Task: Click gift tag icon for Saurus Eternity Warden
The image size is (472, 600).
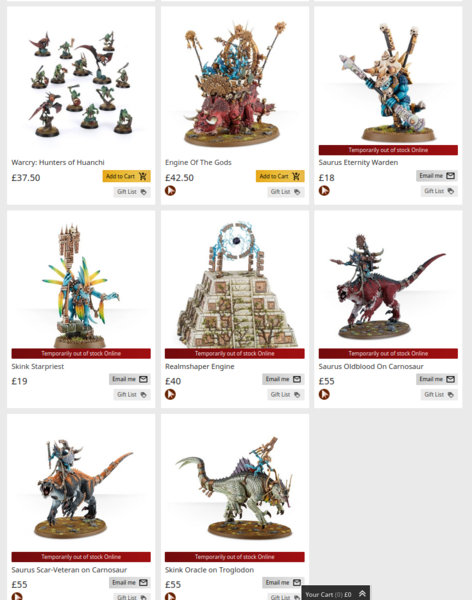Action: tap(451, 191)
